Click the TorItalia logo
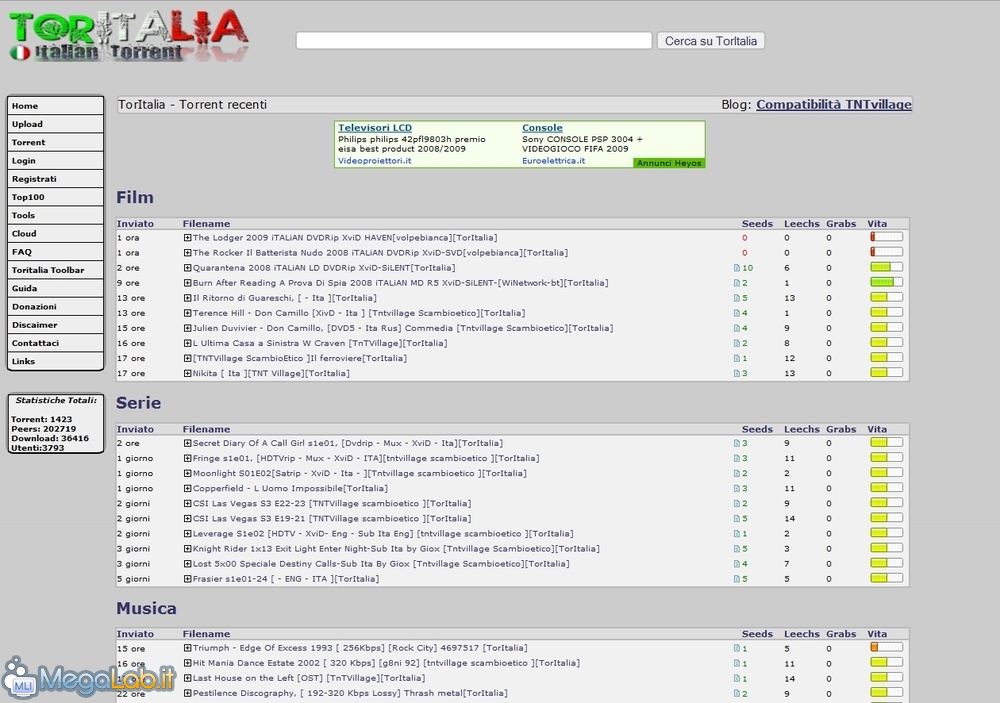1000x703 pixels. tap(128, 36)
